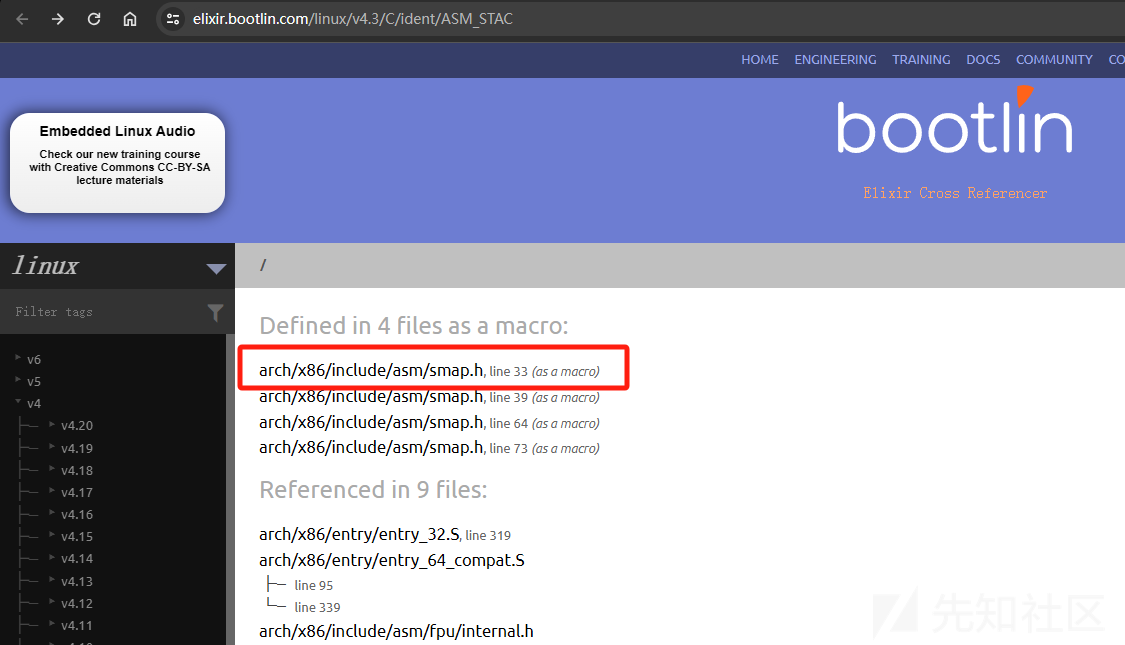The height and width of the screenshot is (645, 1125).
Task: Click the Filter tags input field
Action: pos(104,312)
